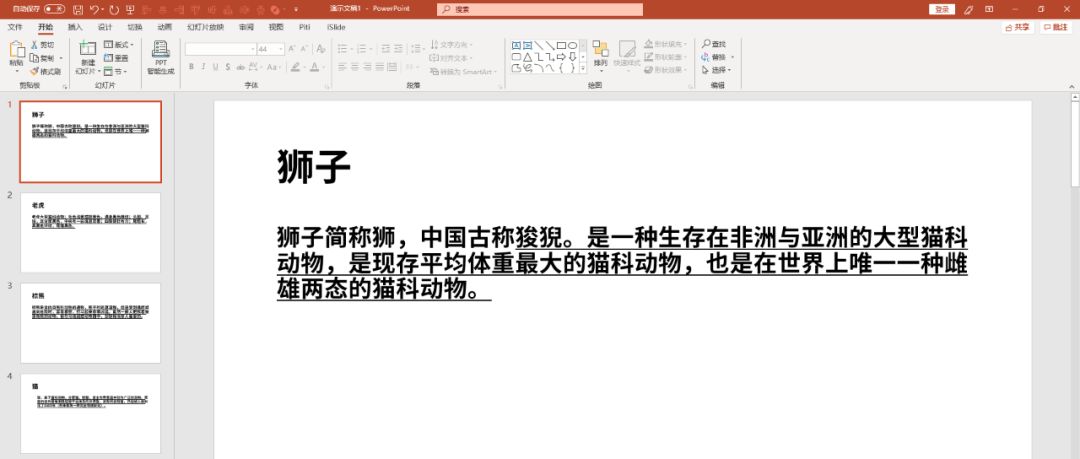1080x459 pixels.
Task: Toggle Strikethrough (ab) formatting
Action: pos(240,67)
